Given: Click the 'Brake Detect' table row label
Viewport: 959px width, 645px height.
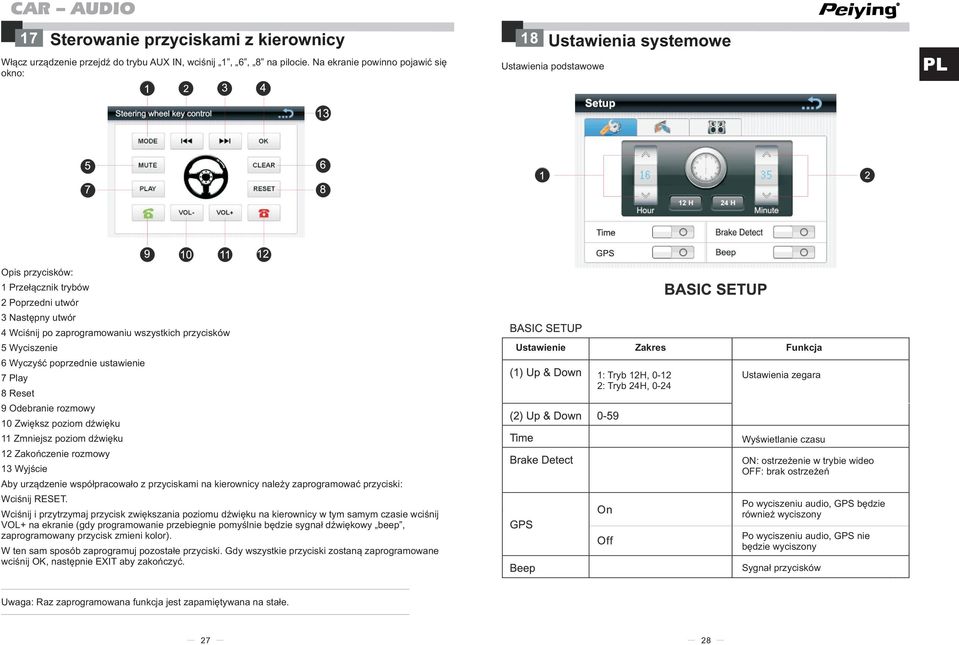Looking at the screenshot, I should tap(541, 460).
